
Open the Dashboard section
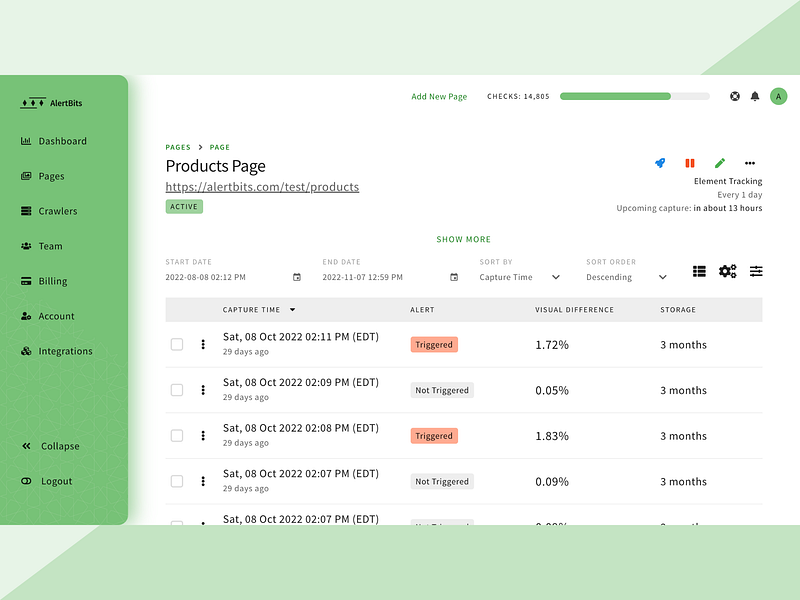tap(54, 141)
